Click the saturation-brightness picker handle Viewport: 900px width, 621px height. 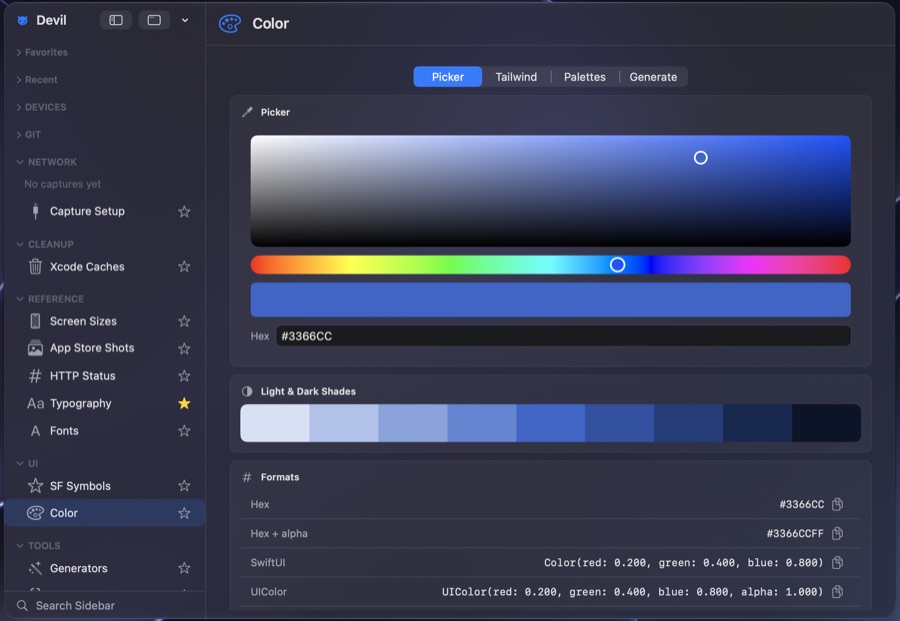pyautogui.click(x=700, y=158)
